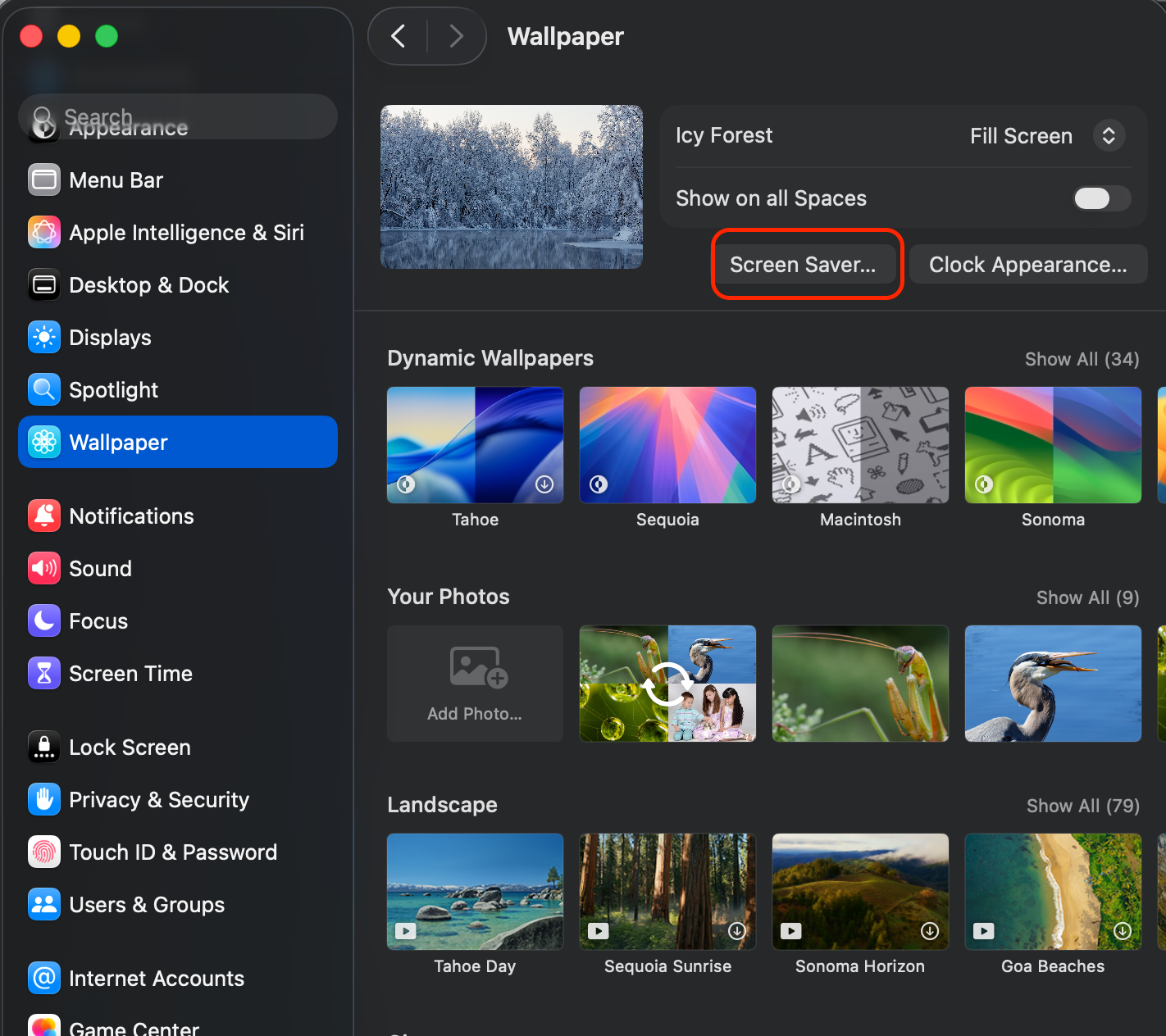Click the Icy Forest wallpaper preview
Screen dimensions: 1166x1036
[512, 187]
